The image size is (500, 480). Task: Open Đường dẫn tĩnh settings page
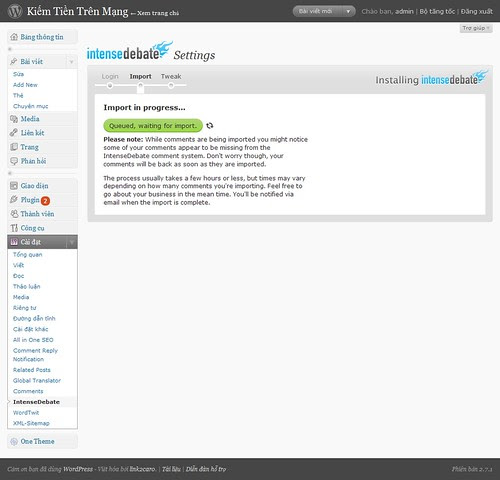34,318
